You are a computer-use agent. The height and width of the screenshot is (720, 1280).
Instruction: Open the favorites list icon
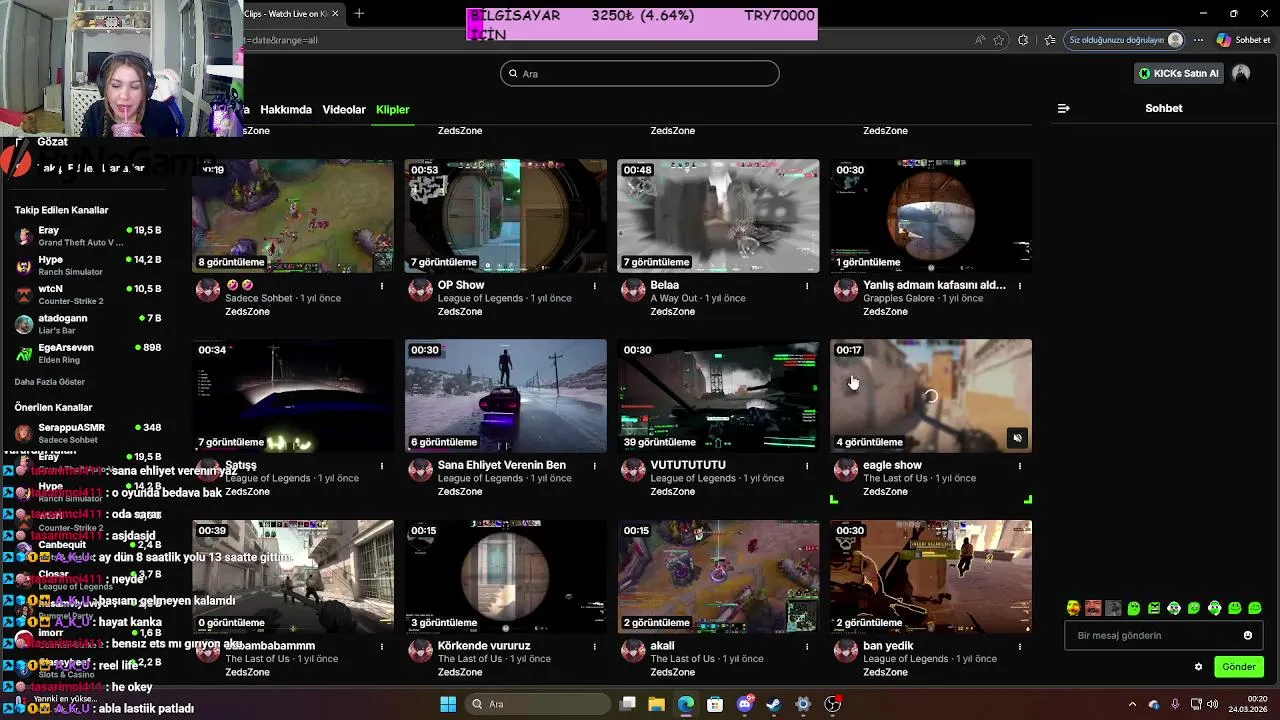click(1049, 40)
